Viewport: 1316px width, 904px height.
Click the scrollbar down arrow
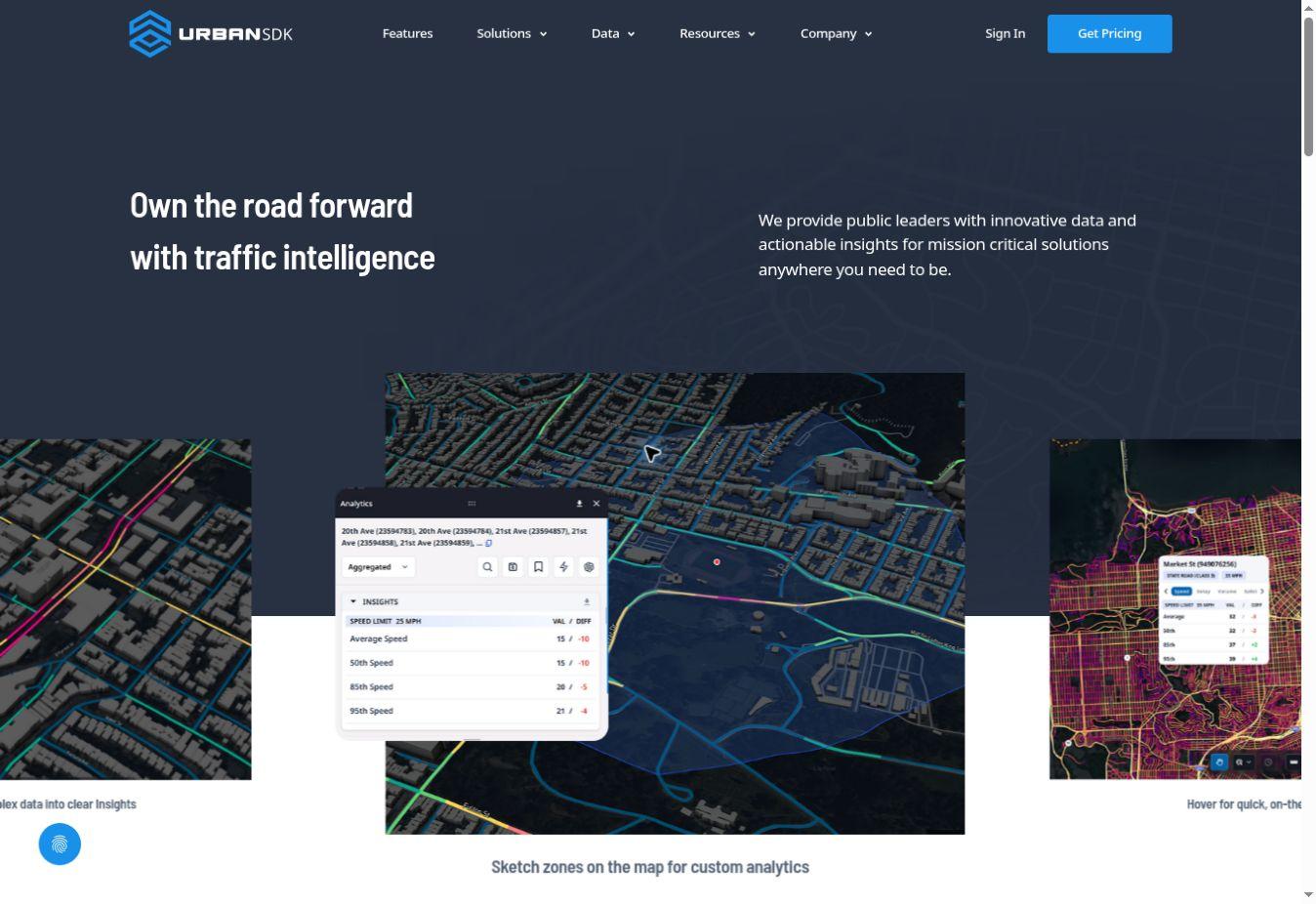pos(1308,894)
